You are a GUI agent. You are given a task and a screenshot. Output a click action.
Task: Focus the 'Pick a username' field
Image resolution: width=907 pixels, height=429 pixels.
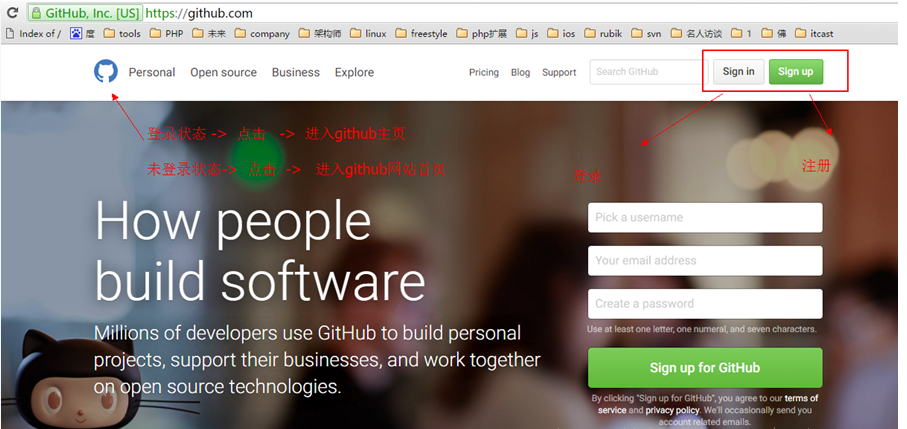pos(705,217)
